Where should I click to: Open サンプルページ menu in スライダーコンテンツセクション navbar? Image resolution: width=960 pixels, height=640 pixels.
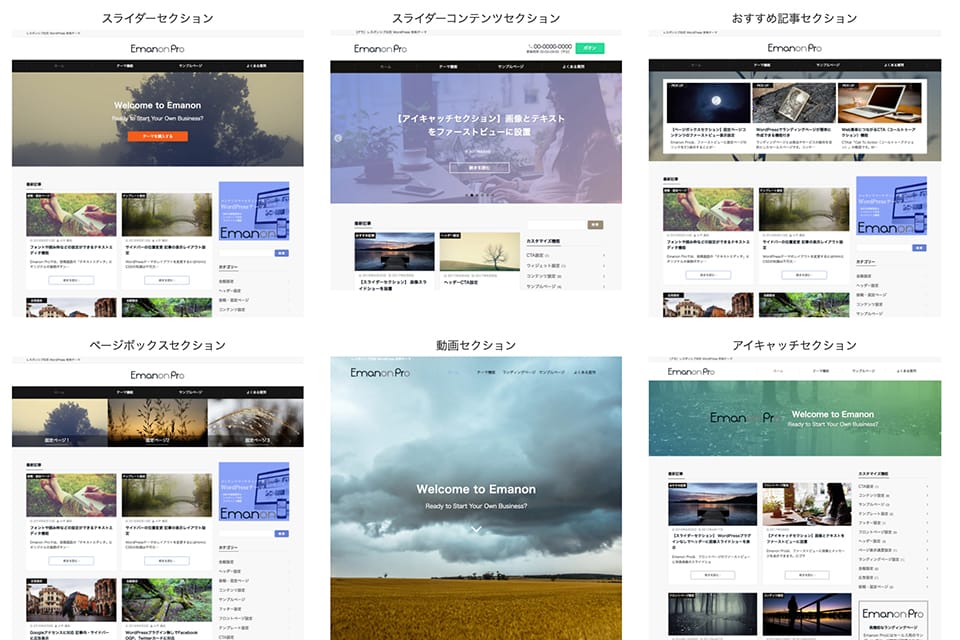[511, 66]
